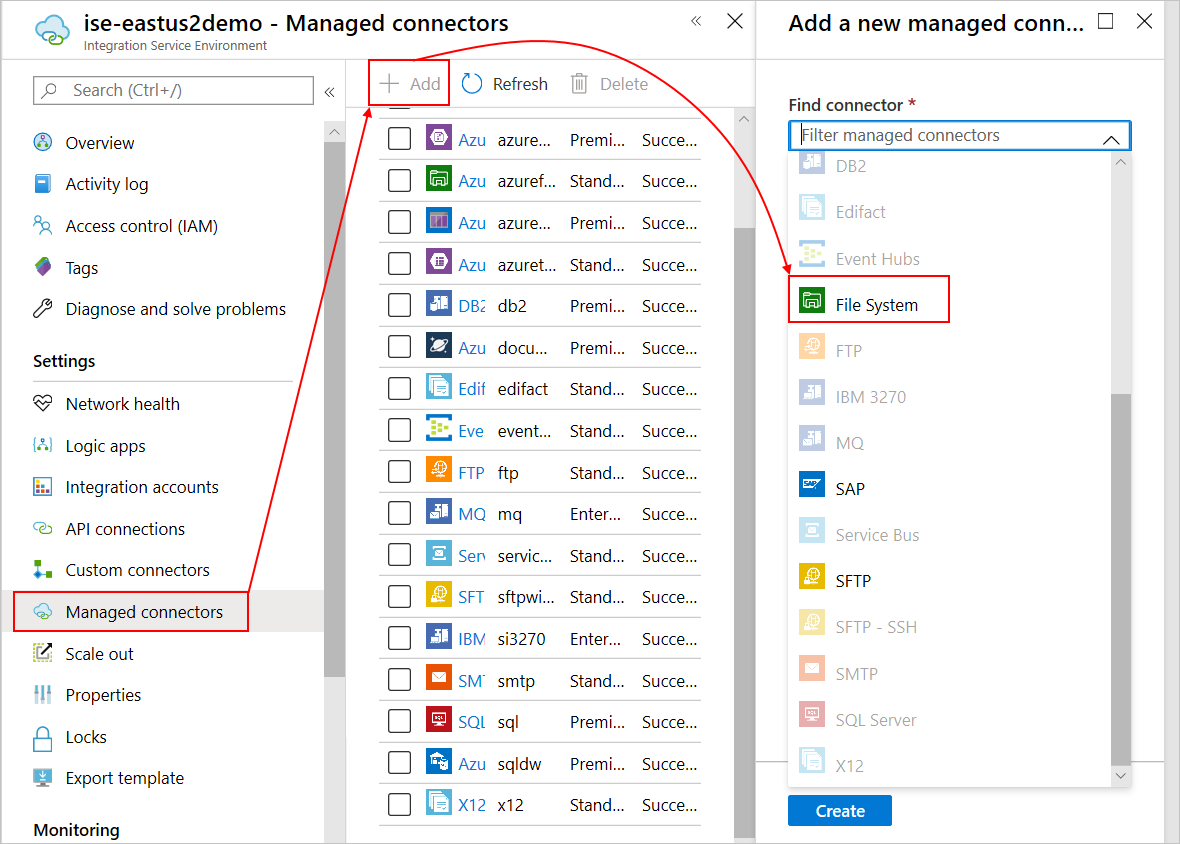The image size is (1180, 844).
Task: Tick the smtp row checkbox
Action: [x=400, y=680]
